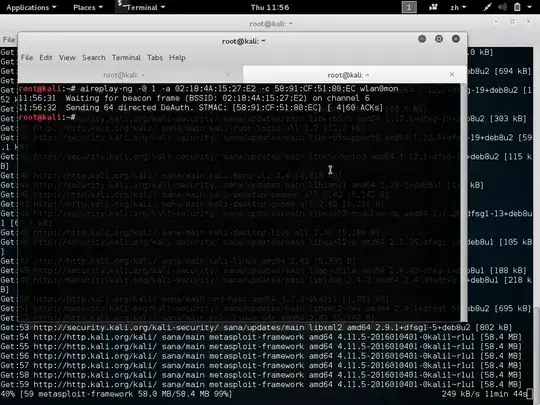Click the volume speaker icon
This screenshot has height=405, width=540.
tap(502, 7)
